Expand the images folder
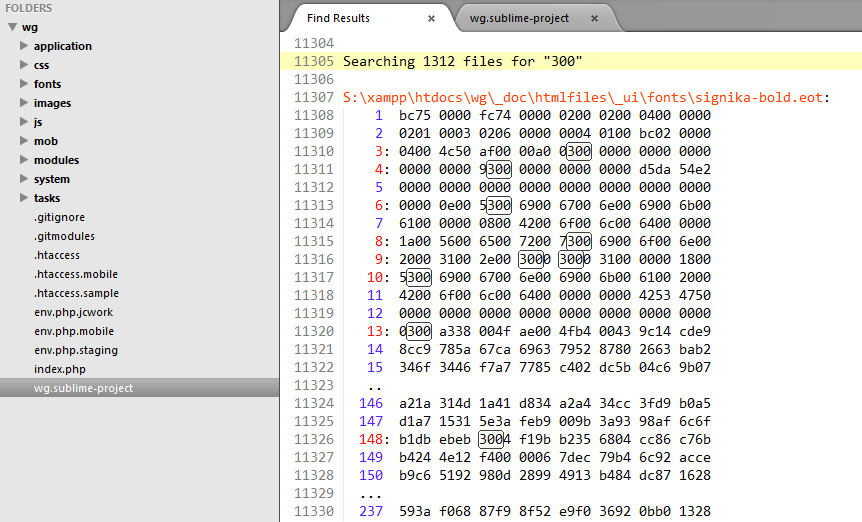This screenshot has height=522, width=862. 25,103
